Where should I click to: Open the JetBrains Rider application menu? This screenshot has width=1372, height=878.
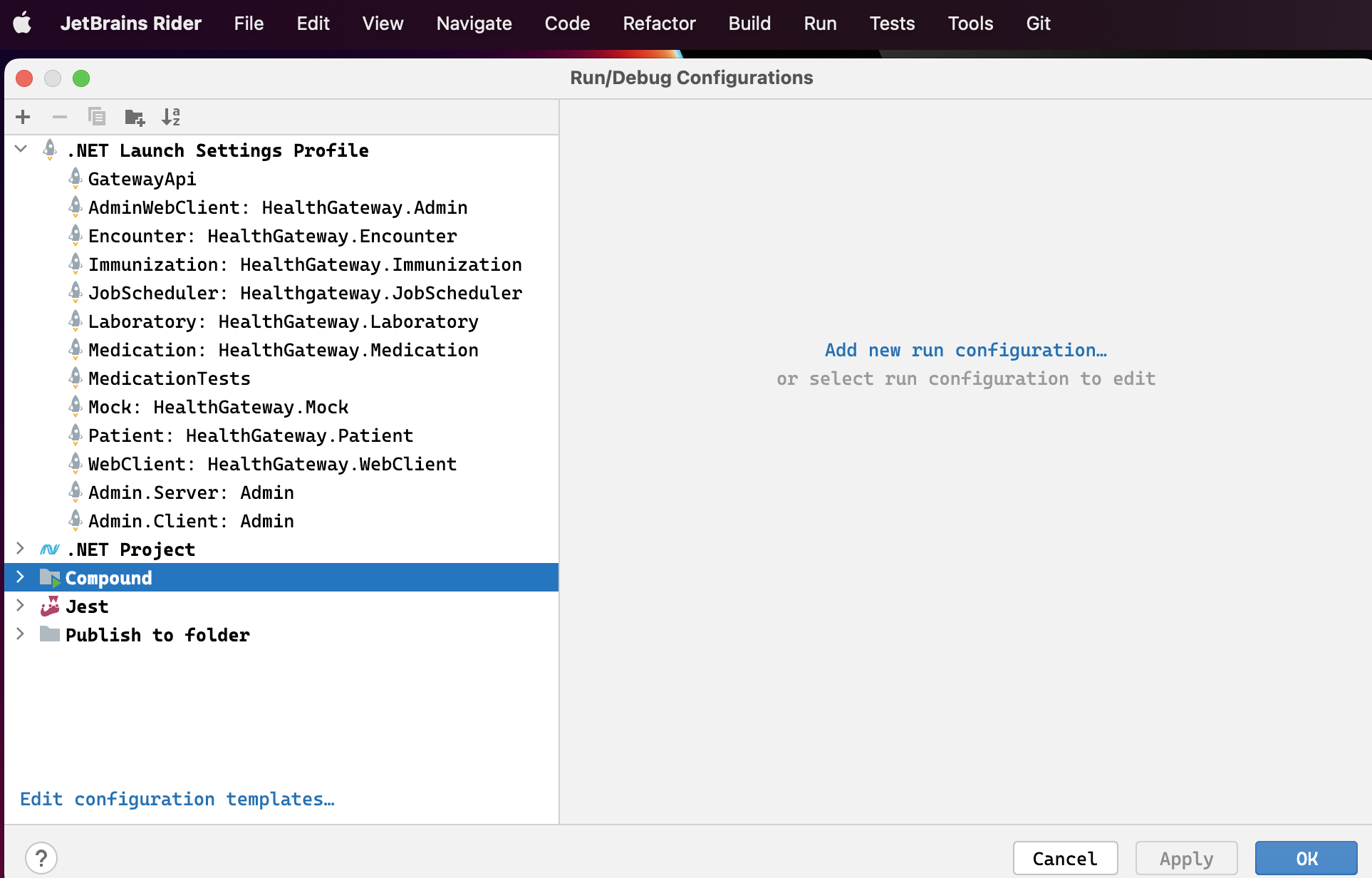[x=131, y=24]
